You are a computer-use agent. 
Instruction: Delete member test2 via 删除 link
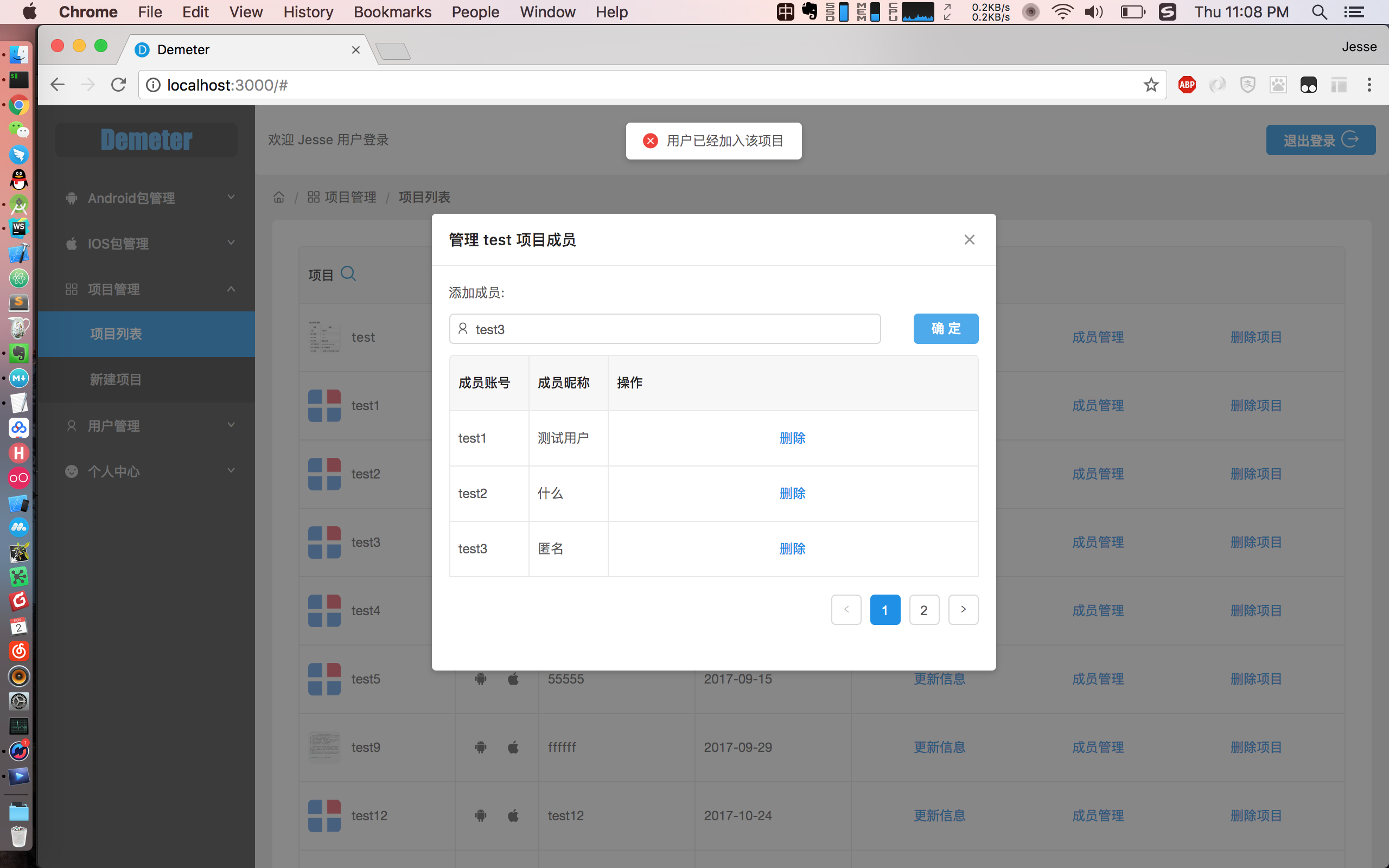(x=792, y=494)
